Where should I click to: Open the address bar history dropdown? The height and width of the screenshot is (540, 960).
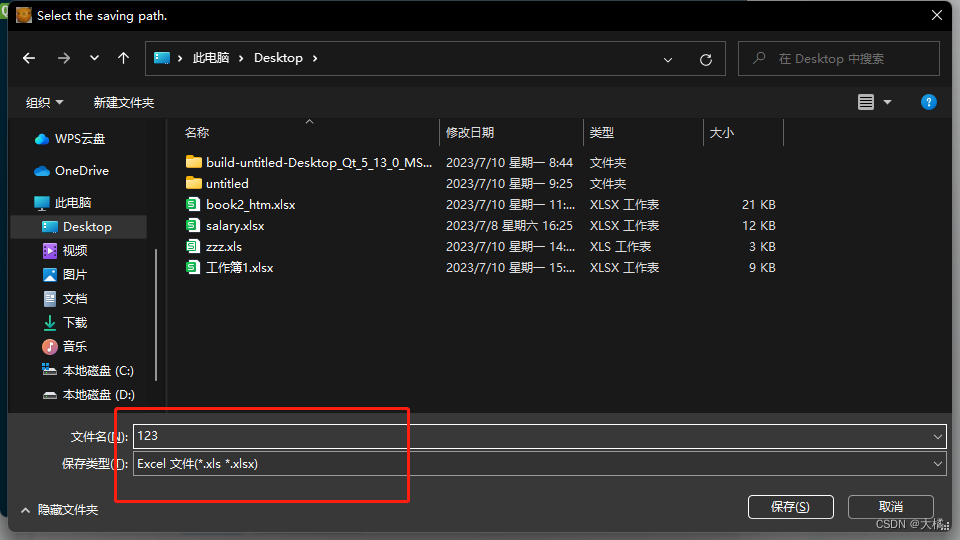(668, 59)
